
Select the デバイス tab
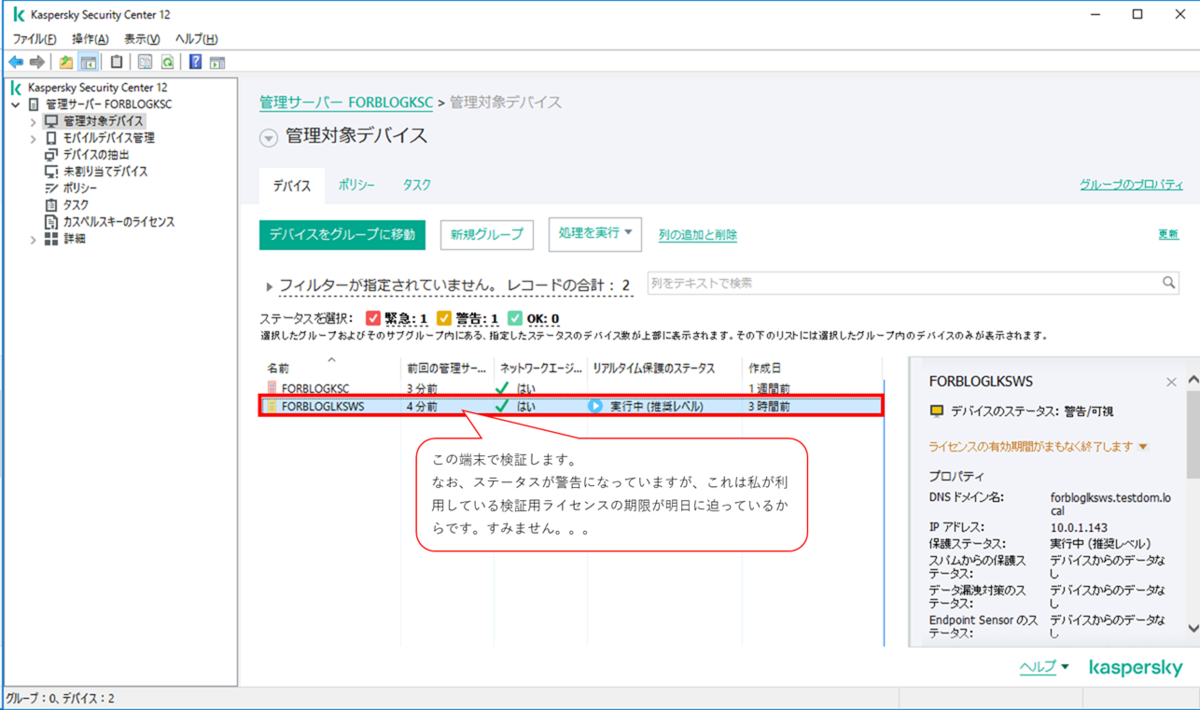point(292,186)
